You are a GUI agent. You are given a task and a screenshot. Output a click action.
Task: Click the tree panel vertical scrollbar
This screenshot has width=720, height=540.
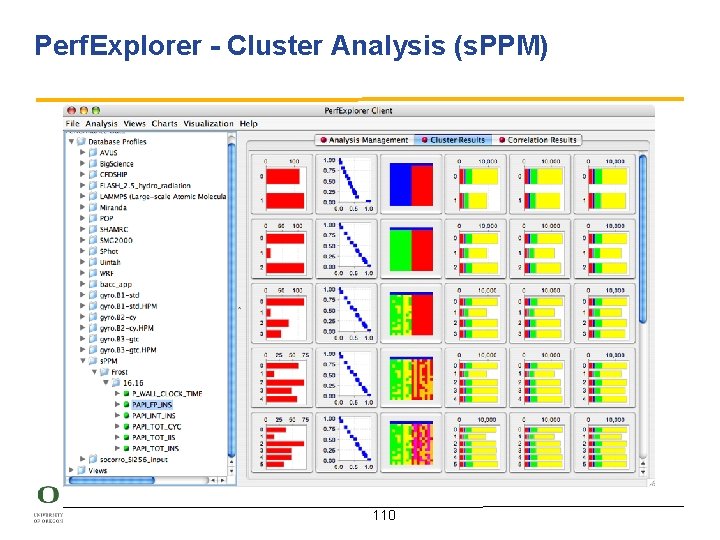[231, 298]
